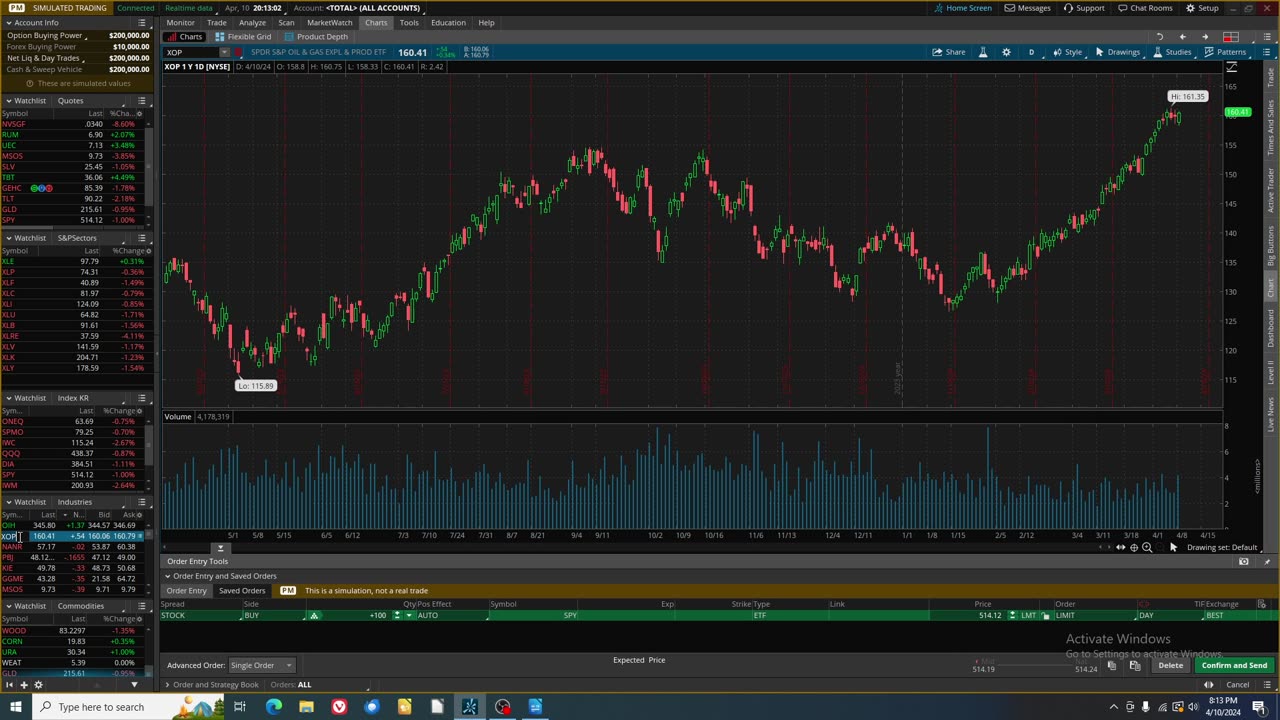
Task: Open the Tools tab
Action: point(409,22)
